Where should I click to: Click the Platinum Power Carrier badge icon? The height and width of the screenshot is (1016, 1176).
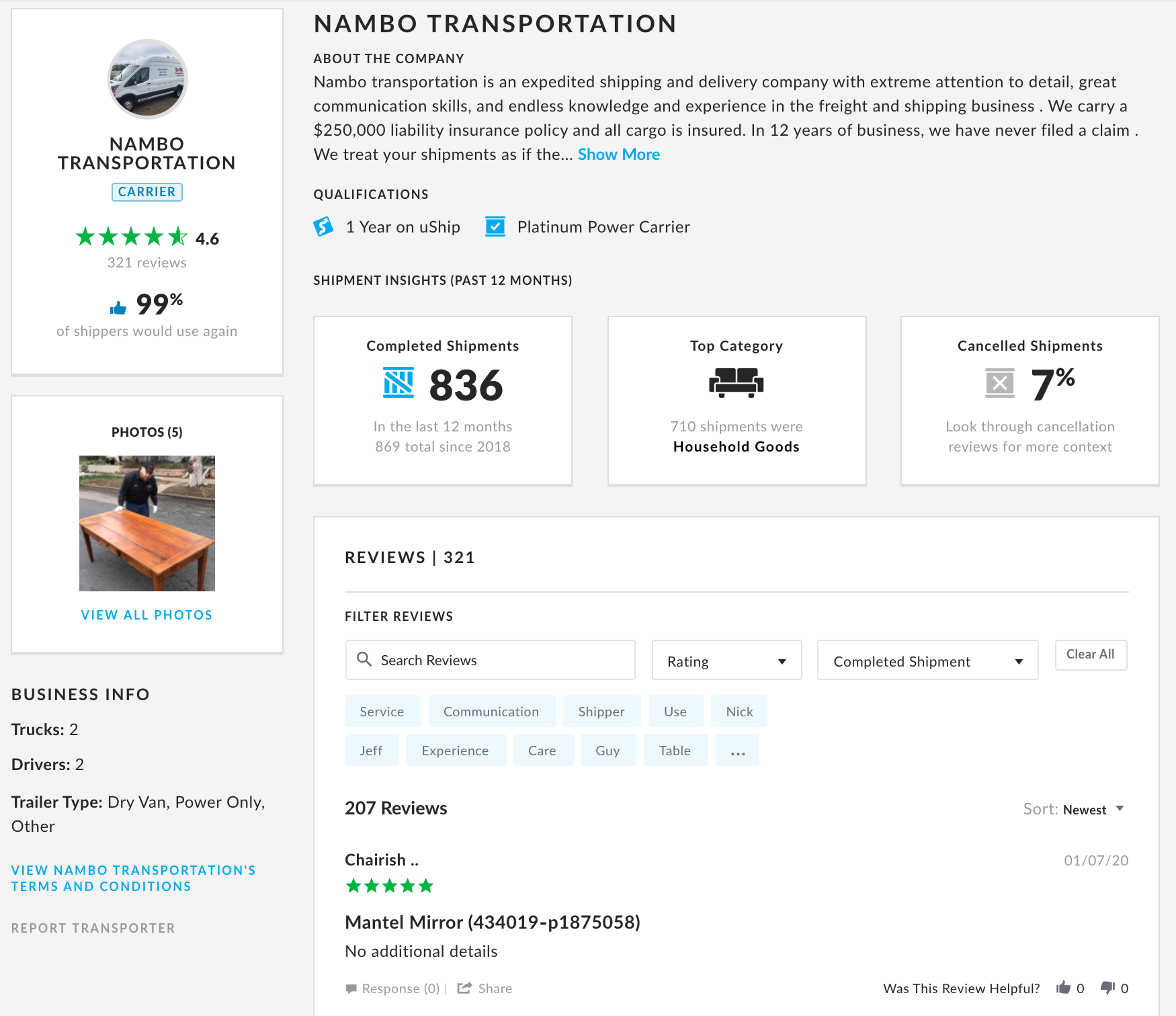(x=495, y=226)
